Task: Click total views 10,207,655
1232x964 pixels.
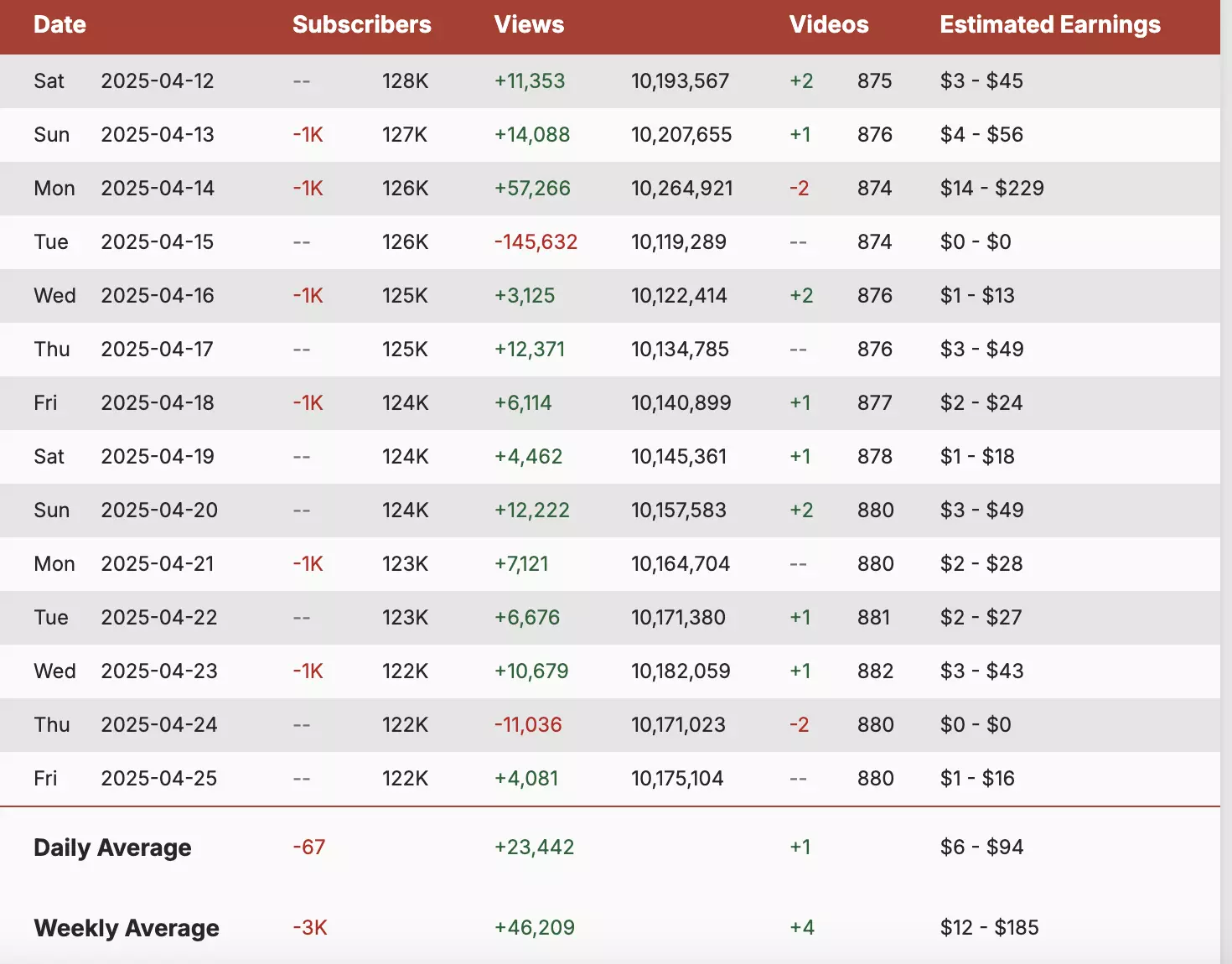Action: 681,135
